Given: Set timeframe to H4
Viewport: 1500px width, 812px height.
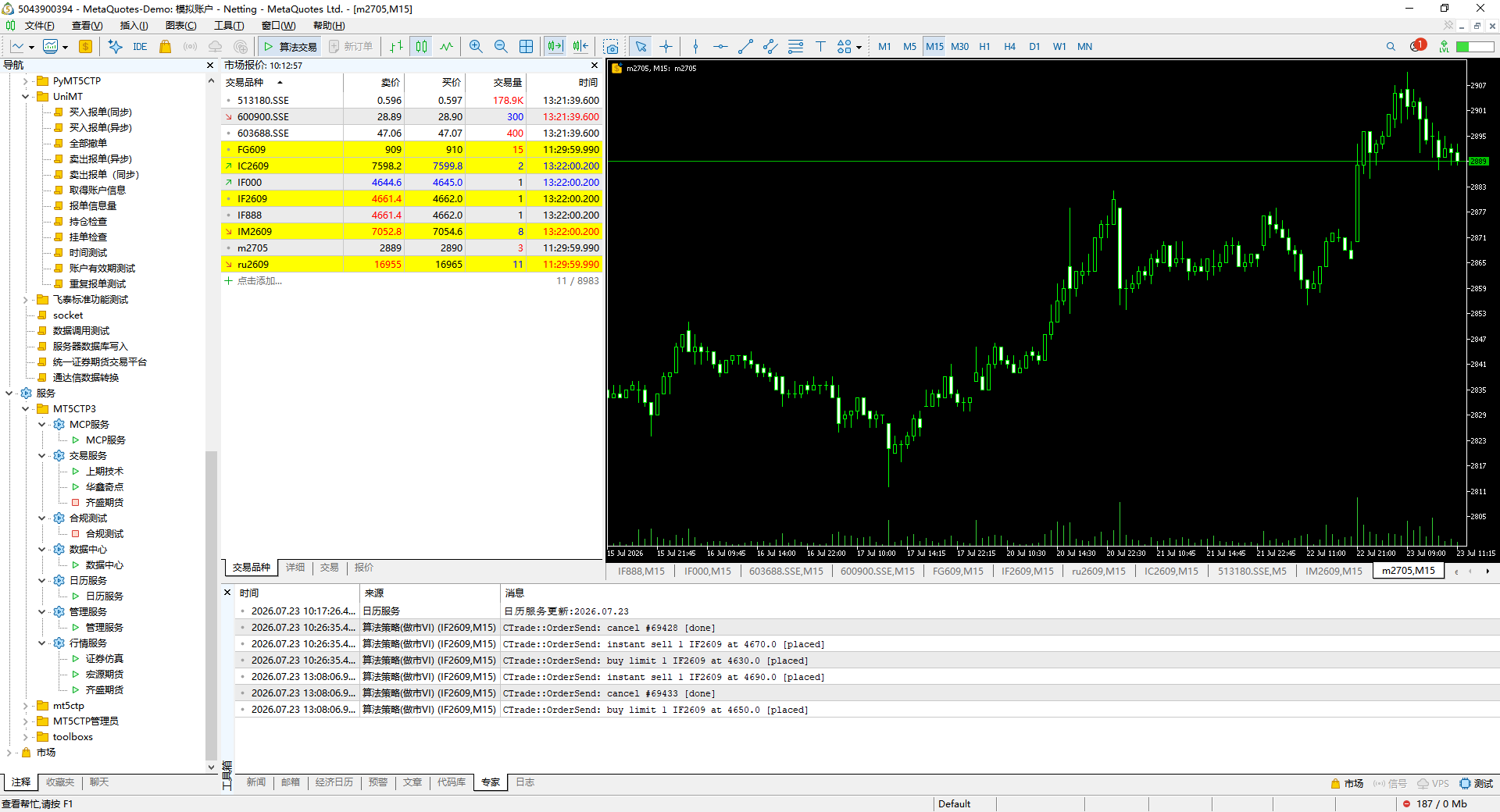Looking at the screenshot, I should tap(1009, 47).
